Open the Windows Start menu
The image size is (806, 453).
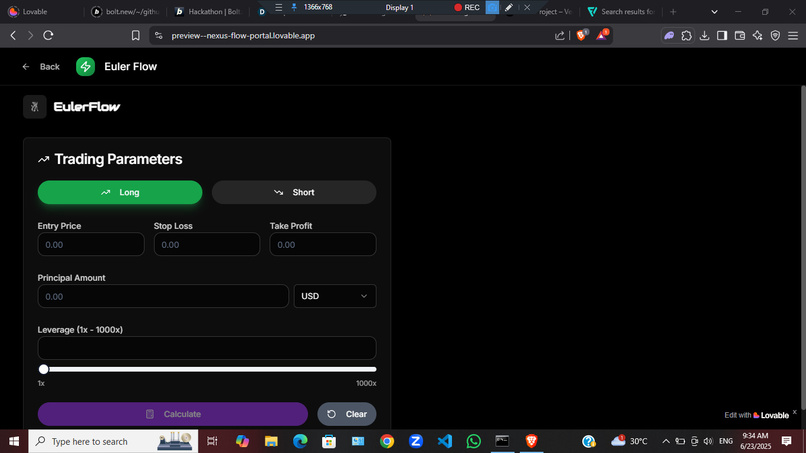click(14, 441)
